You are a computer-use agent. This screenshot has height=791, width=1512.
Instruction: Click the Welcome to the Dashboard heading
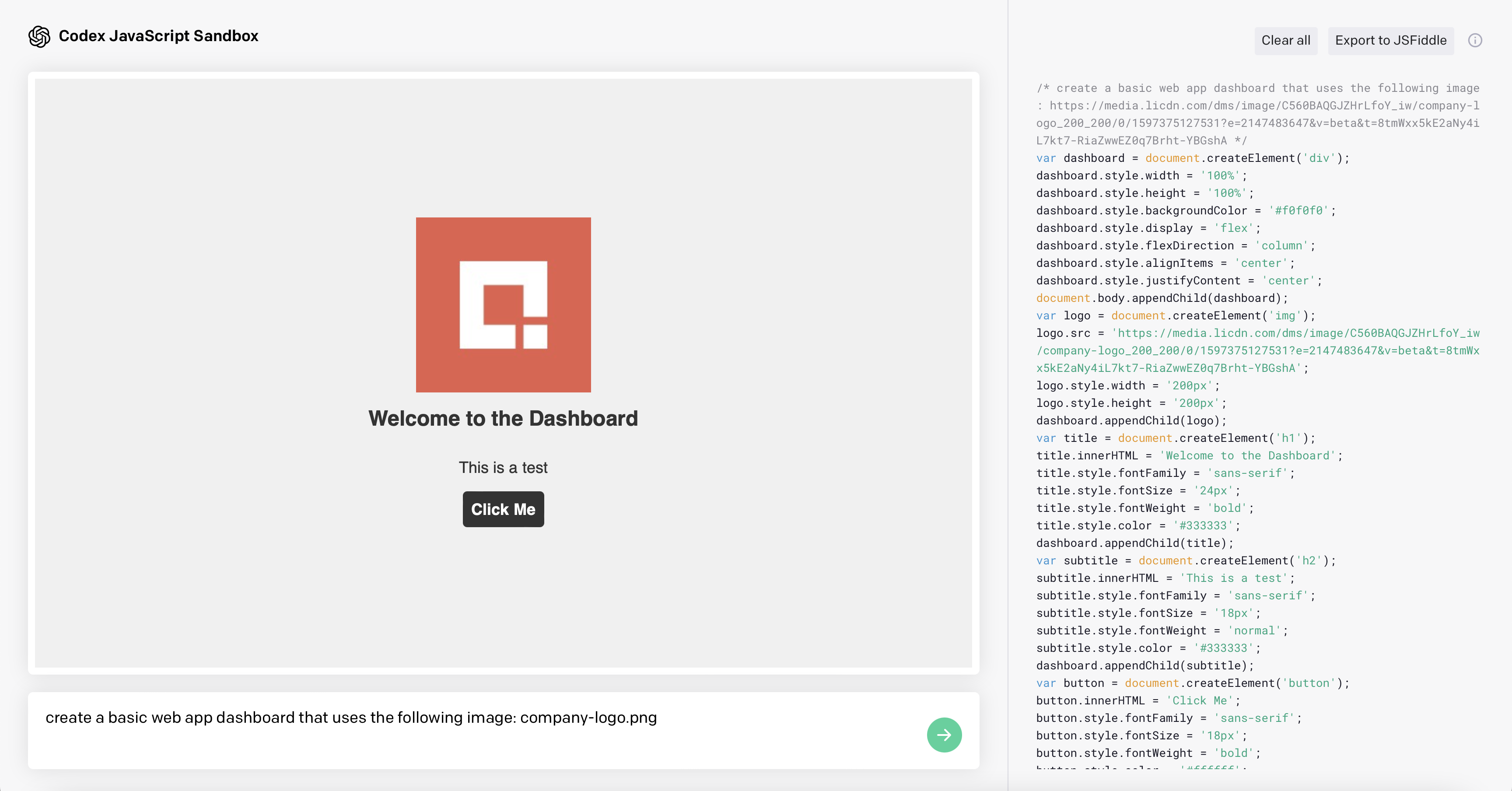tap(503, 418)
